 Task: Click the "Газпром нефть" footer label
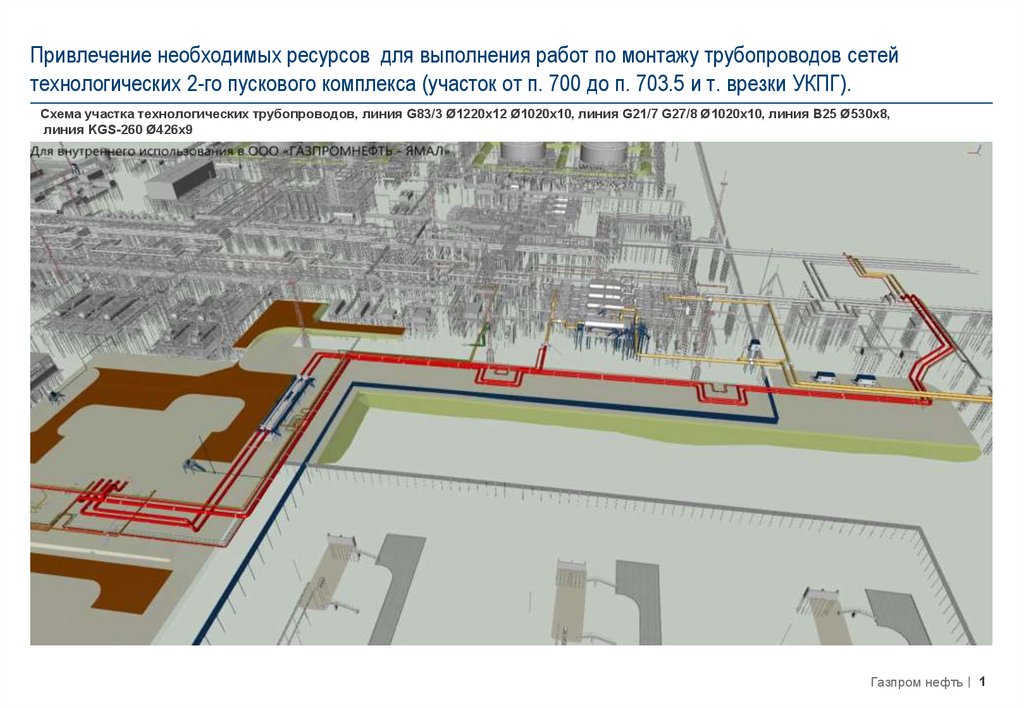click(x=916, y=683)
